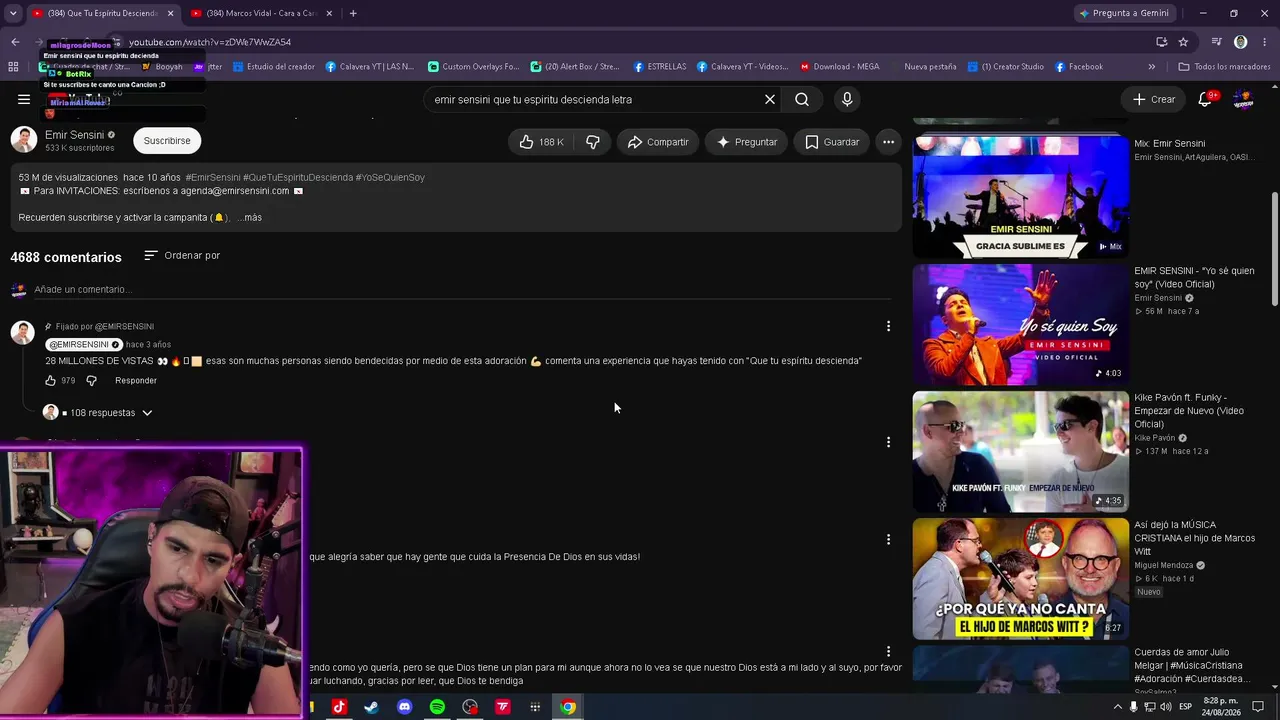Run the YouTube search with magnifier button
This screenshot has width=1280, height=720.
tap(802, 99)
